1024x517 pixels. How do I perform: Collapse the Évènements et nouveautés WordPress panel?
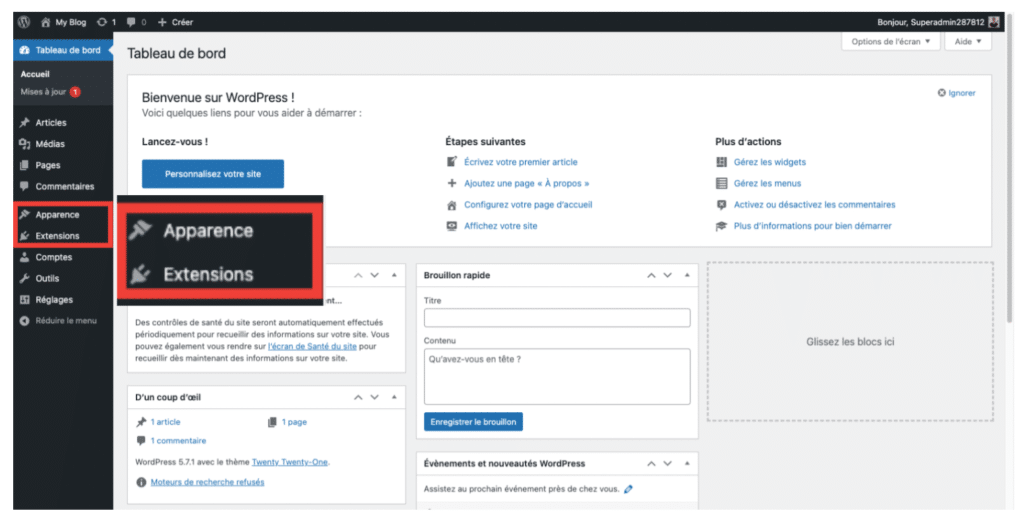coord(687,463)
